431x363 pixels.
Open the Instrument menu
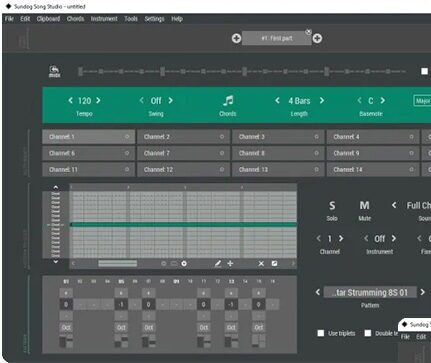tap(104, 19)
